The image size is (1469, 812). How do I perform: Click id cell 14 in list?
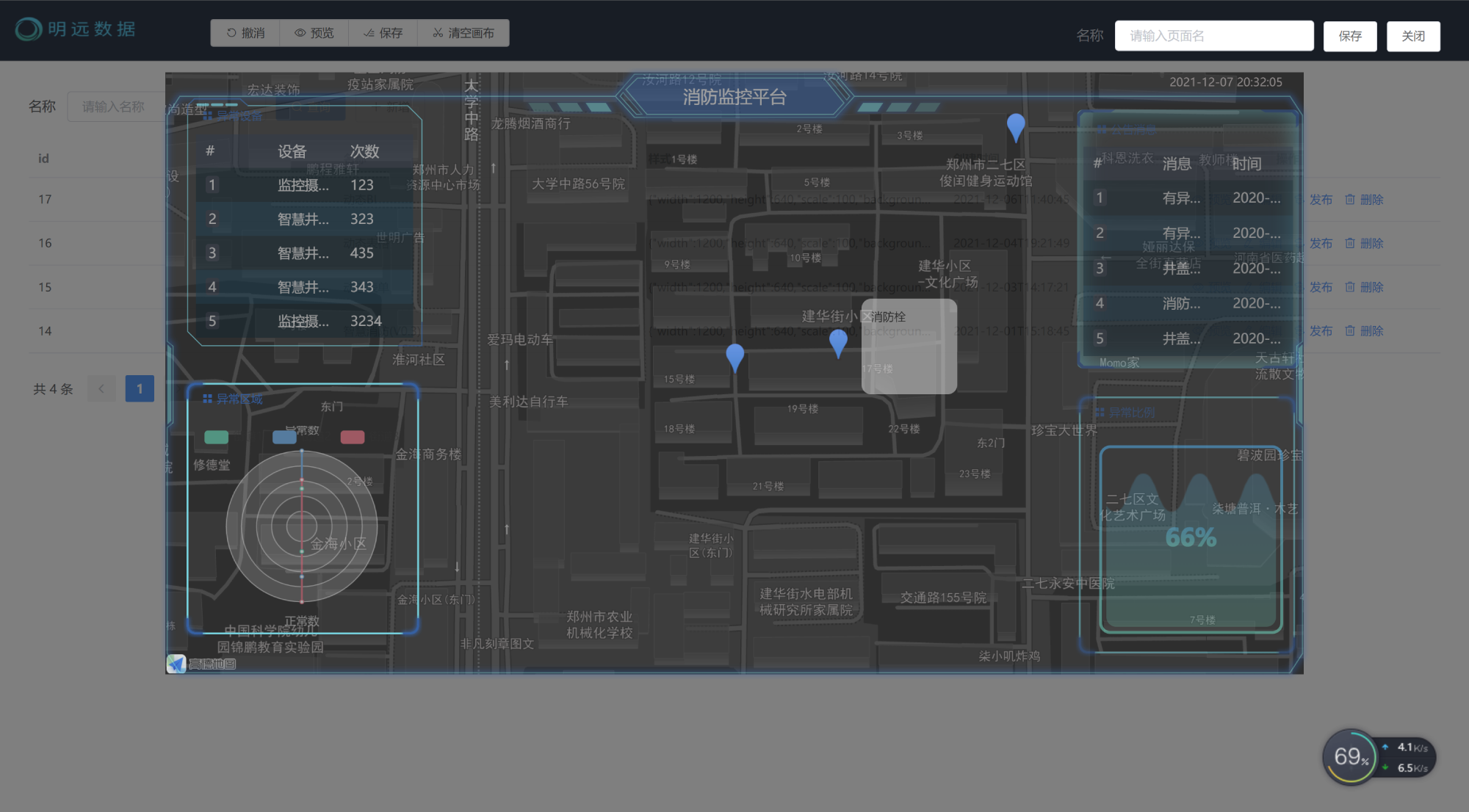pyautogui.click(x=45, y=331)
